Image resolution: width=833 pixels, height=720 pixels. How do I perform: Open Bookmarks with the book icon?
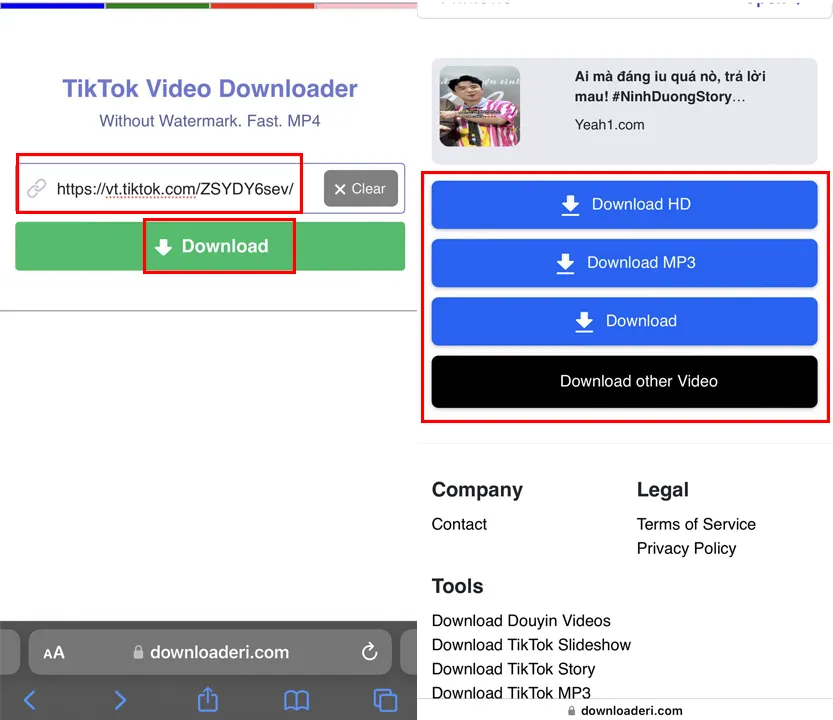[295, 700]
